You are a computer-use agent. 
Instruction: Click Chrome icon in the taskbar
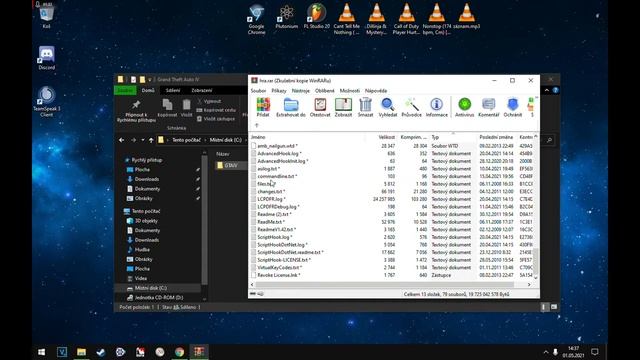[x=179, y=352]
